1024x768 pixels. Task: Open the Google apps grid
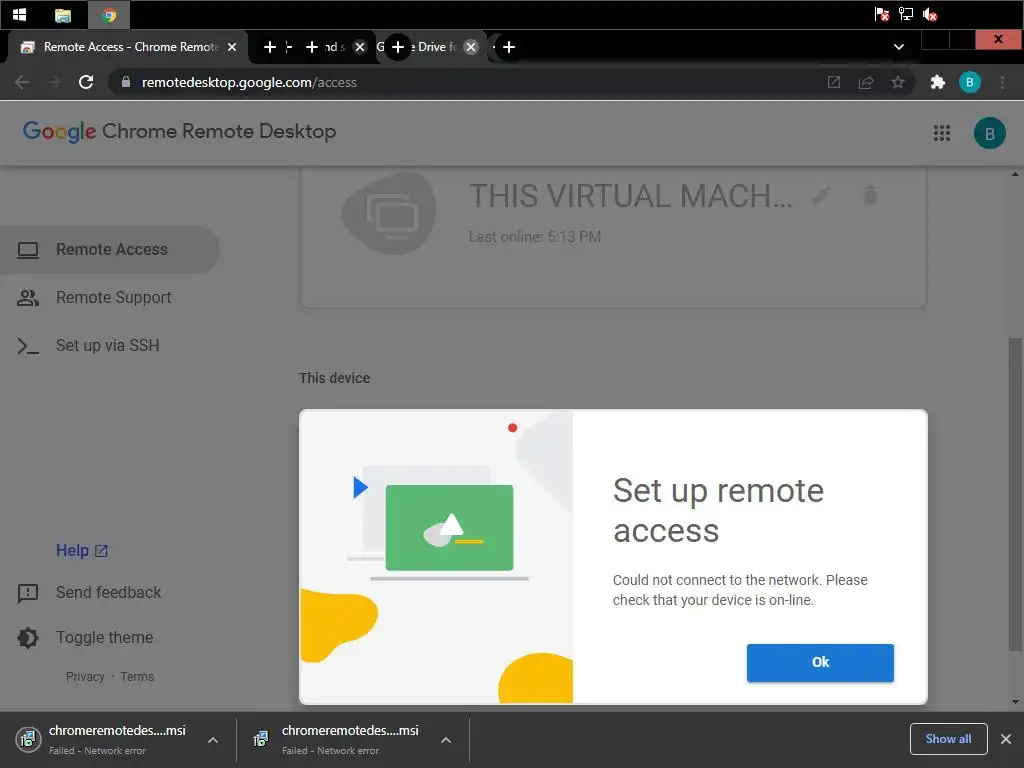click(942, 133)
